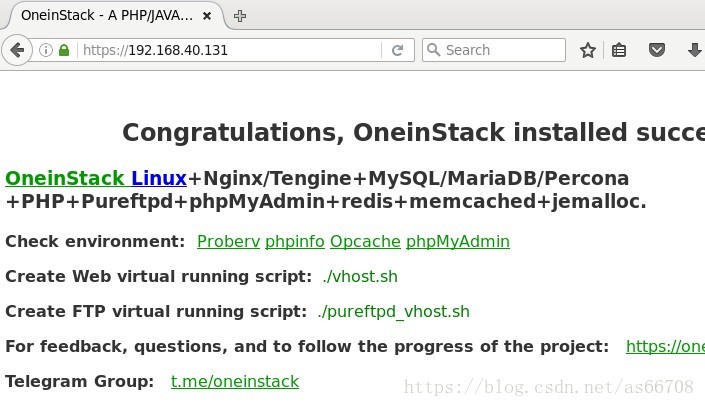Bookmark this page with the star icon
705x407 pixels.
click(587, 50)
